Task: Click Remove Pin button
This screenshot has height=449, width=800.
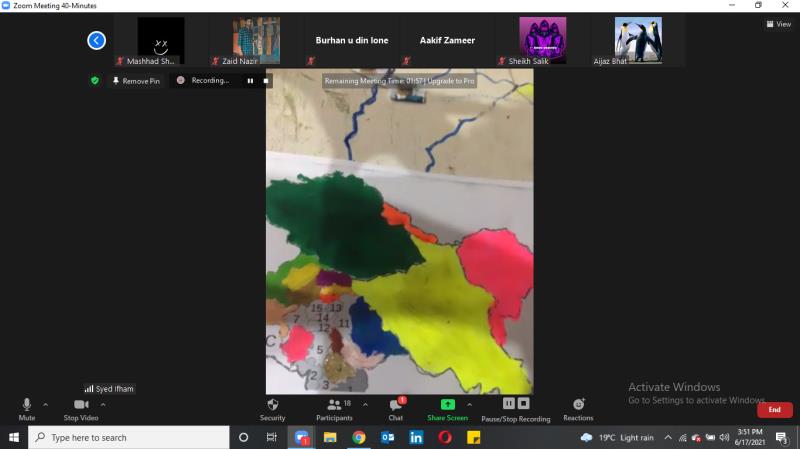Action: coord(136,81)
